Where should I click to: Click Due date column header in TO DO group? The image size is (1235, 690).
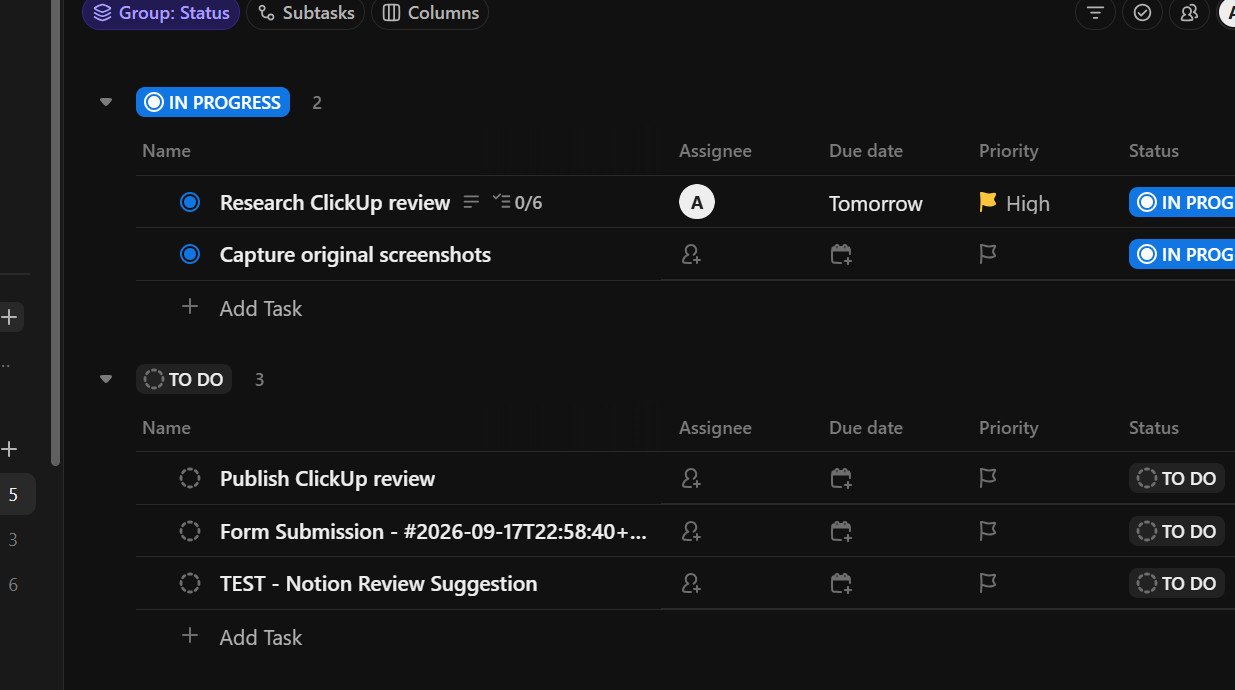[866, 427]
